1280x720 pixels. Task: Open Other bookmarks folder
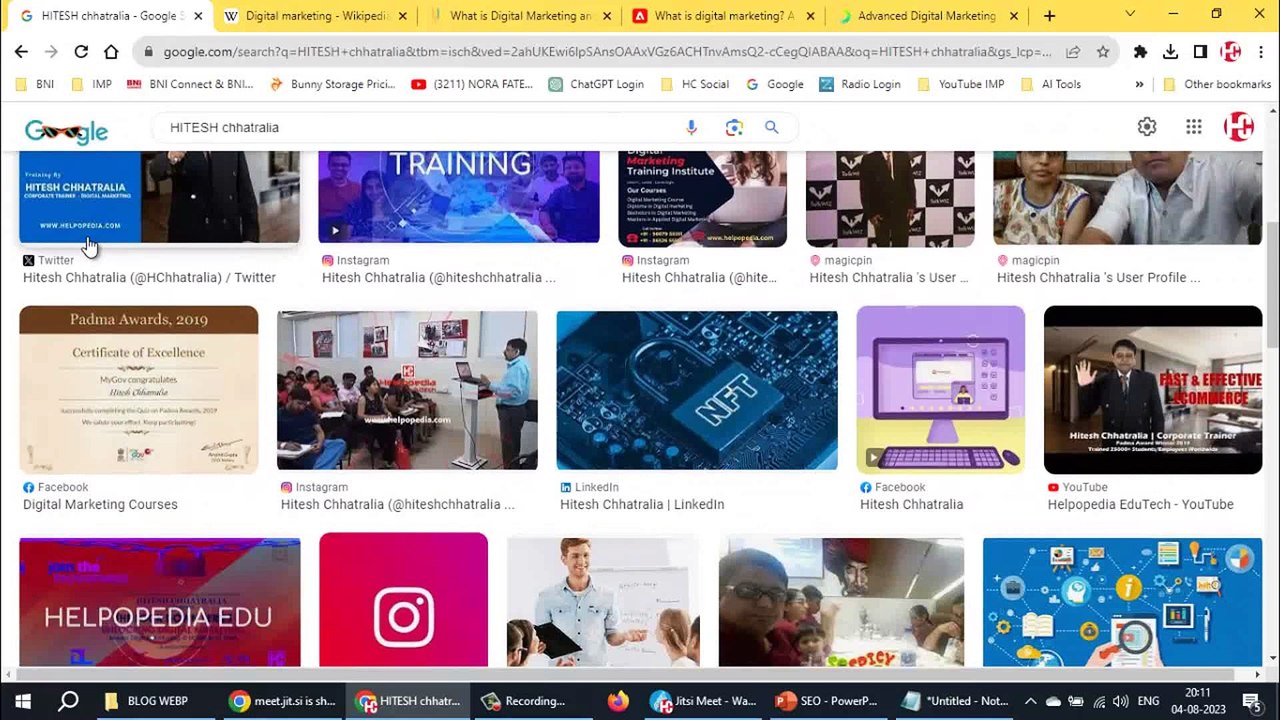tap(1217, 84)
